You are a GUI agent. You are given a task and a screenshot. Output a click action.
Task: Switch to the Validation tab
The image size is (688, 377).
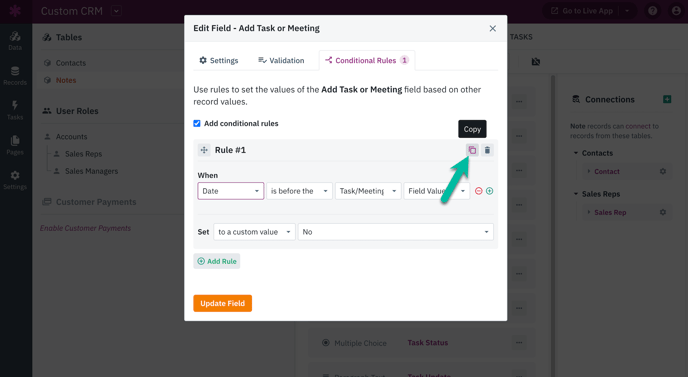click(x=281, y=61)
